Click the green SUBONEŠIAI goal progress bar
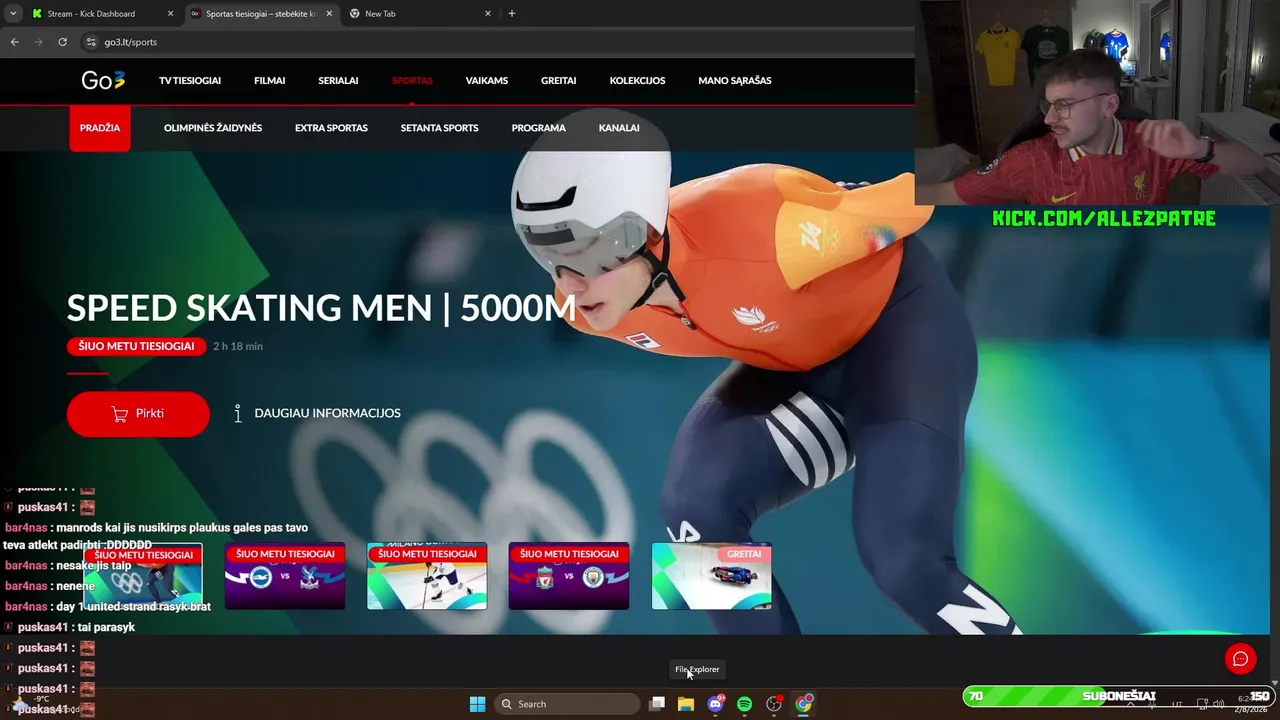 coord(1118,696)
